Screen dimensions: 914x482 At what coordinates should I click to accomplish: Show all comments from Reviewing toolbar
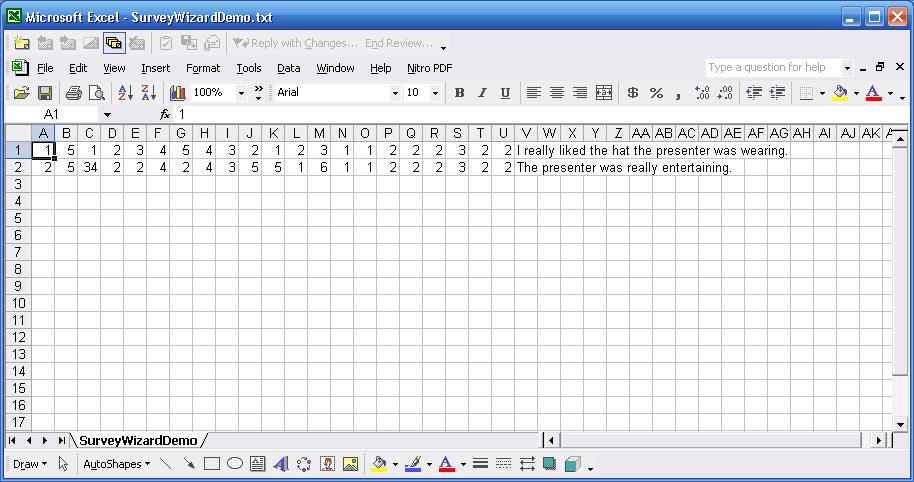(x=114, y=43)
